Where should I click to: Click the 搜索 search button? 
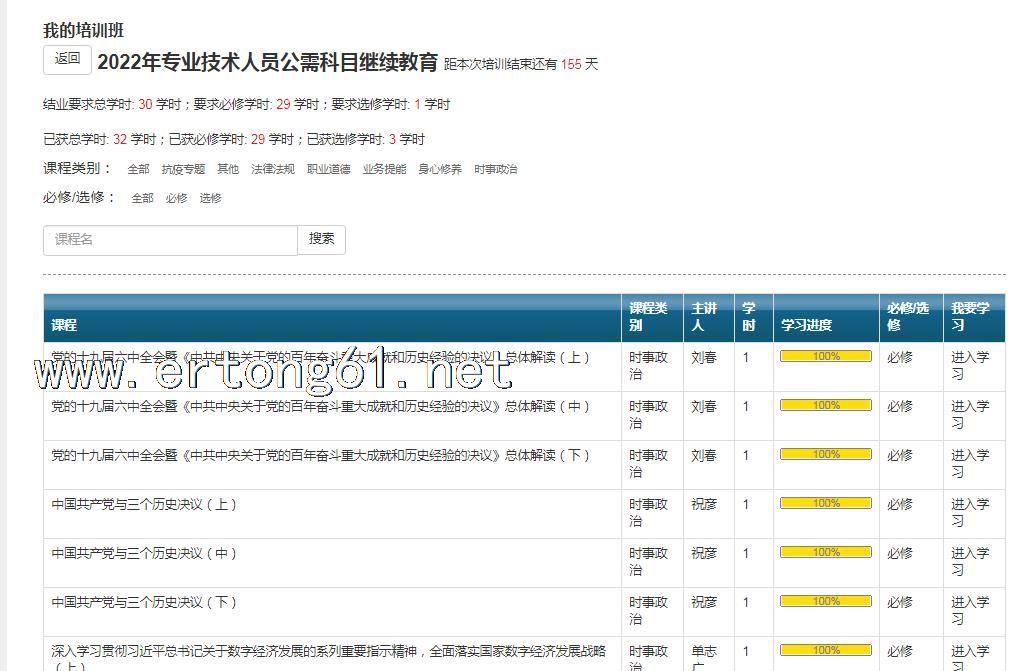(x=321, y=240)
